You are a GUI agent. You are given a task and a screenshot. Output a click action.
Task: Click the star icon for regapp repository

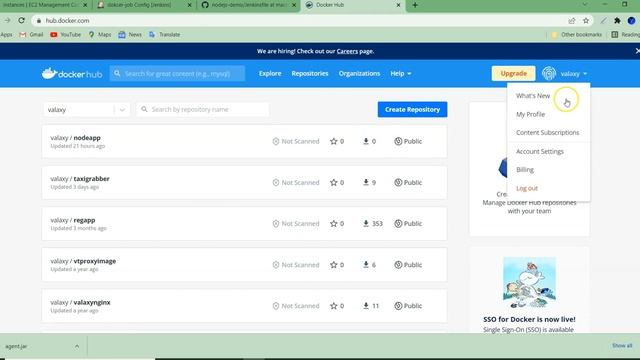coord(333,224)
